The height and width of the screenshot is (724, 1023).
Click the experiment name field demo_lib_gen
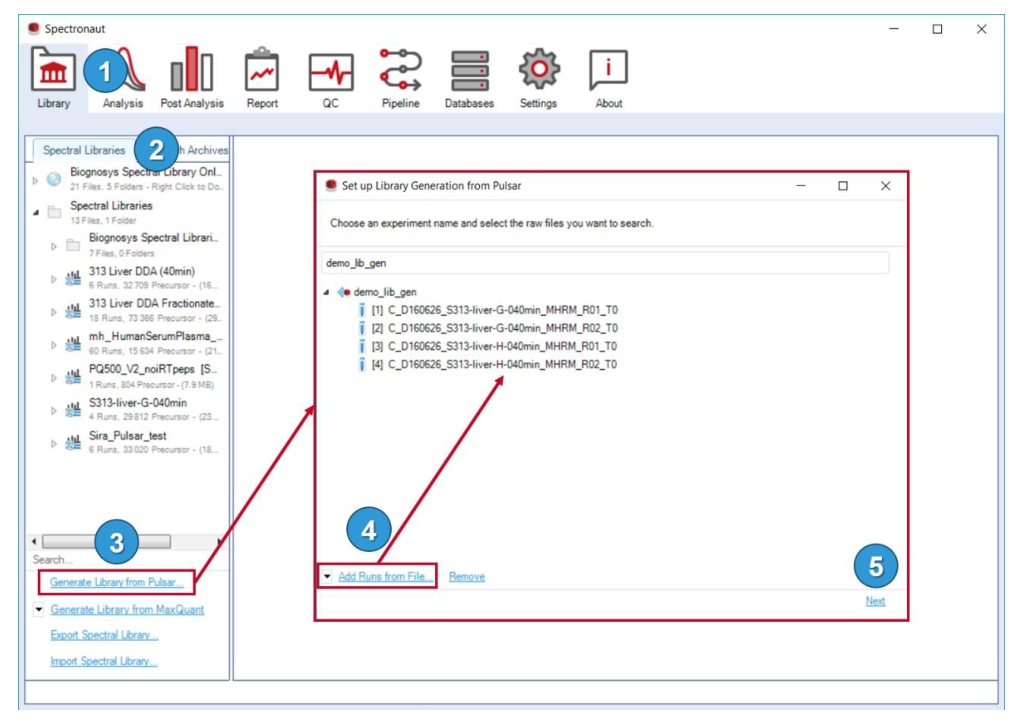click(605, 263)
